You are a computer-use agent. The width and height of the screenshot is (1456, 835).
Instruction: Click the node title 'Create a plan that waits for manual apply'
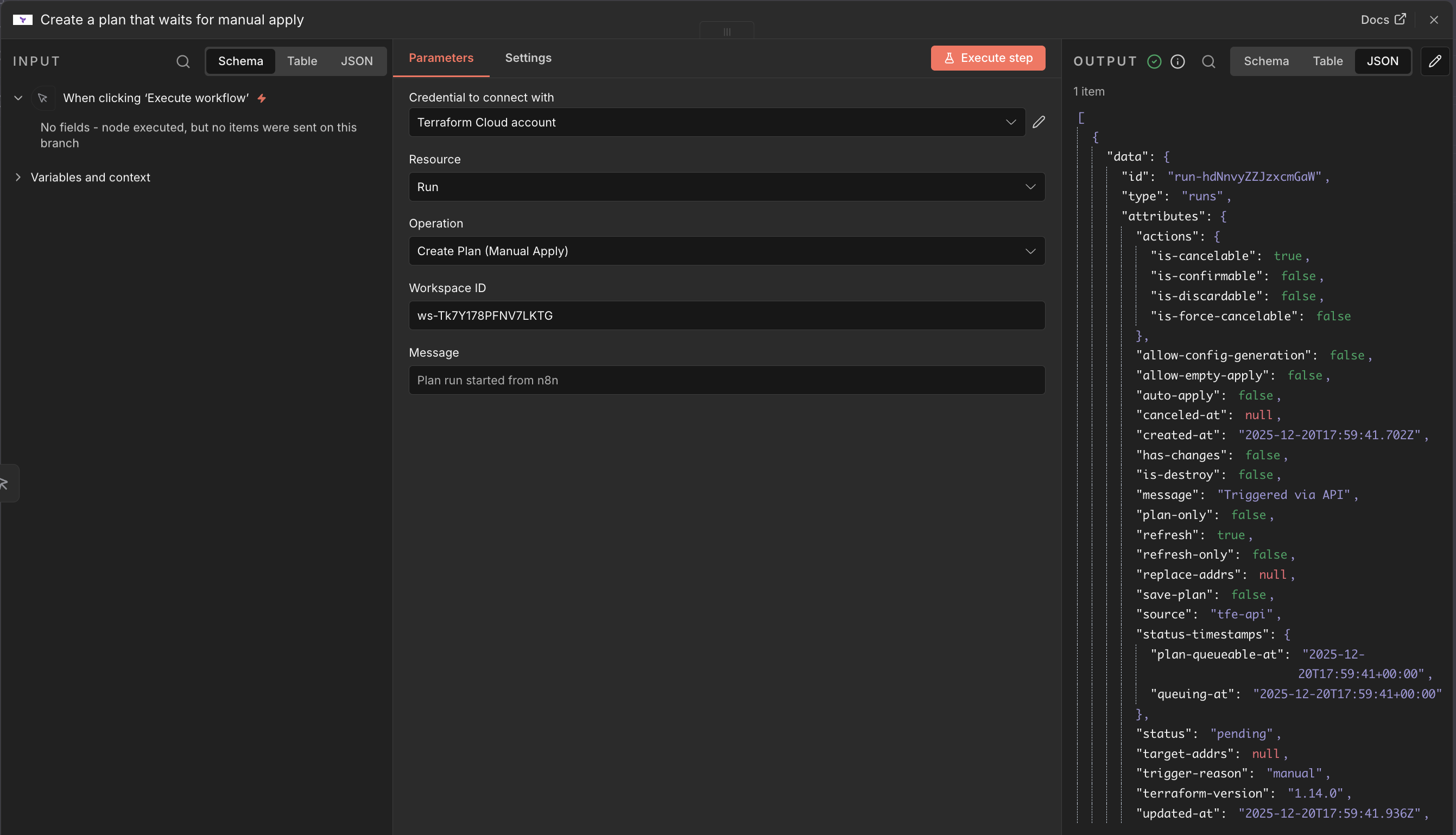172,20
